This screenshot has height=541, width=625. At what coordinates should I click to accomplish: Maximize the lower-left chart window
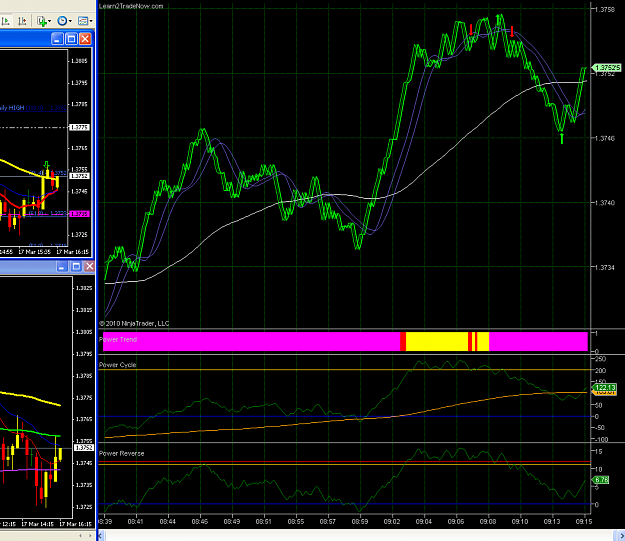tap(76, 267)
